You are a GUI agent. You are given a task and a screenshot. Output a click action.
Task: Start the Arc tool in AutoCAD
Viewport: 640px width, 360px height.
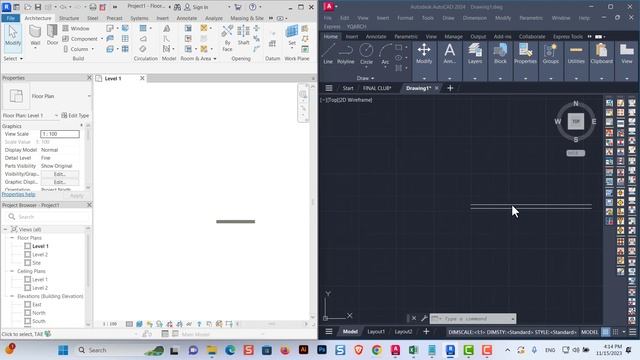pyautogui.click(x=385, y=54)
